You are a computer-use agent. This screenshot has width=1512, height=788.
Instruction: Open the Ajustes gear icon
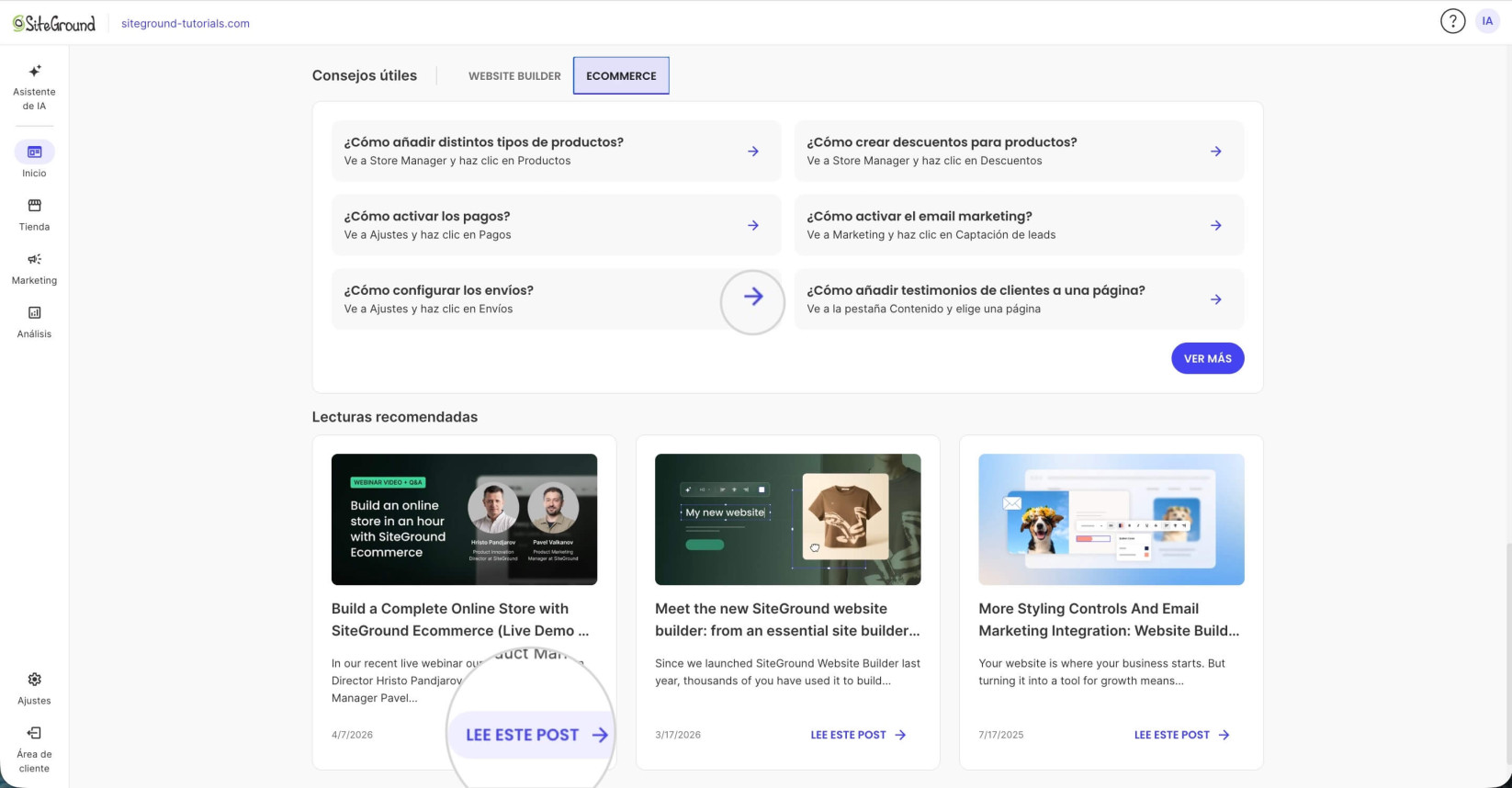click(x=35, y=680)
